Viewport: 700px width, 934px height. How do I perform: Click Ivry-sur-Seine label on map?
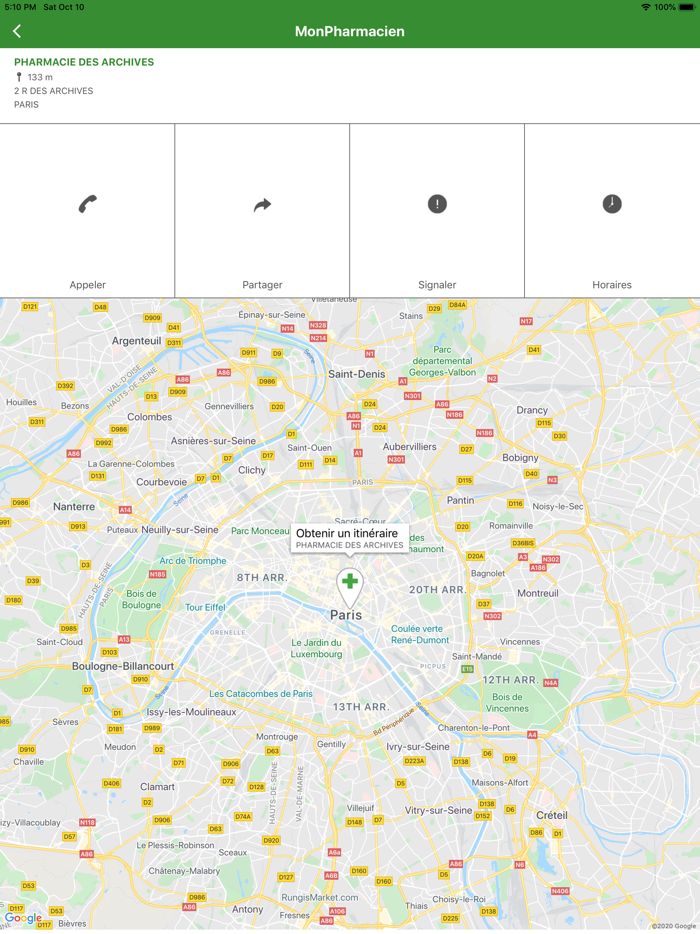coord(418,746)
